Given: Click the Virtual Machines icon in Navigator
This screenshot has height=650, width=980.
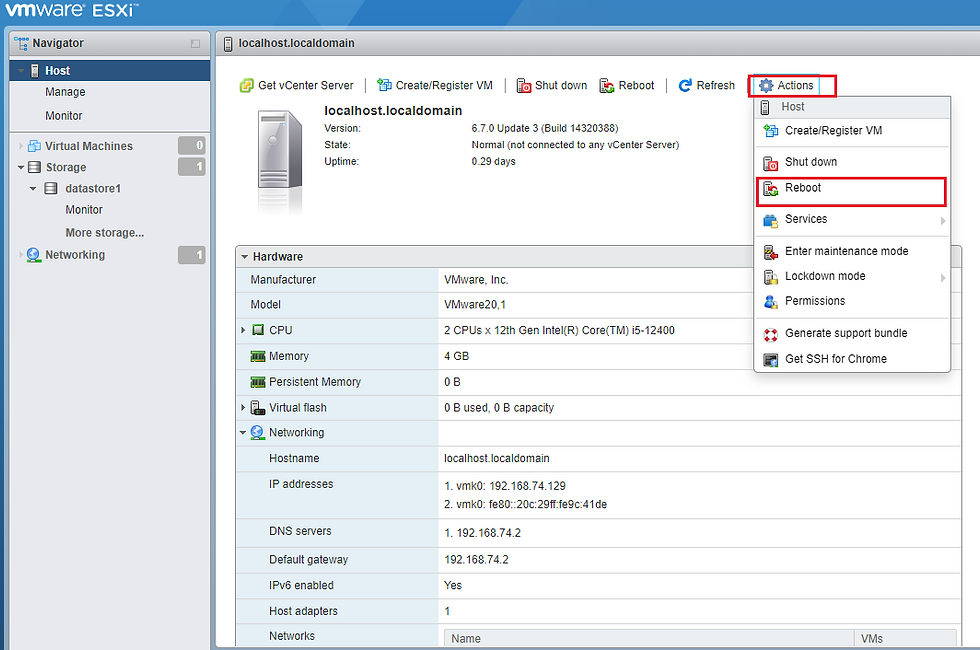Looking at the screenshot, I should pyautogui.click(x=34, y=146).
